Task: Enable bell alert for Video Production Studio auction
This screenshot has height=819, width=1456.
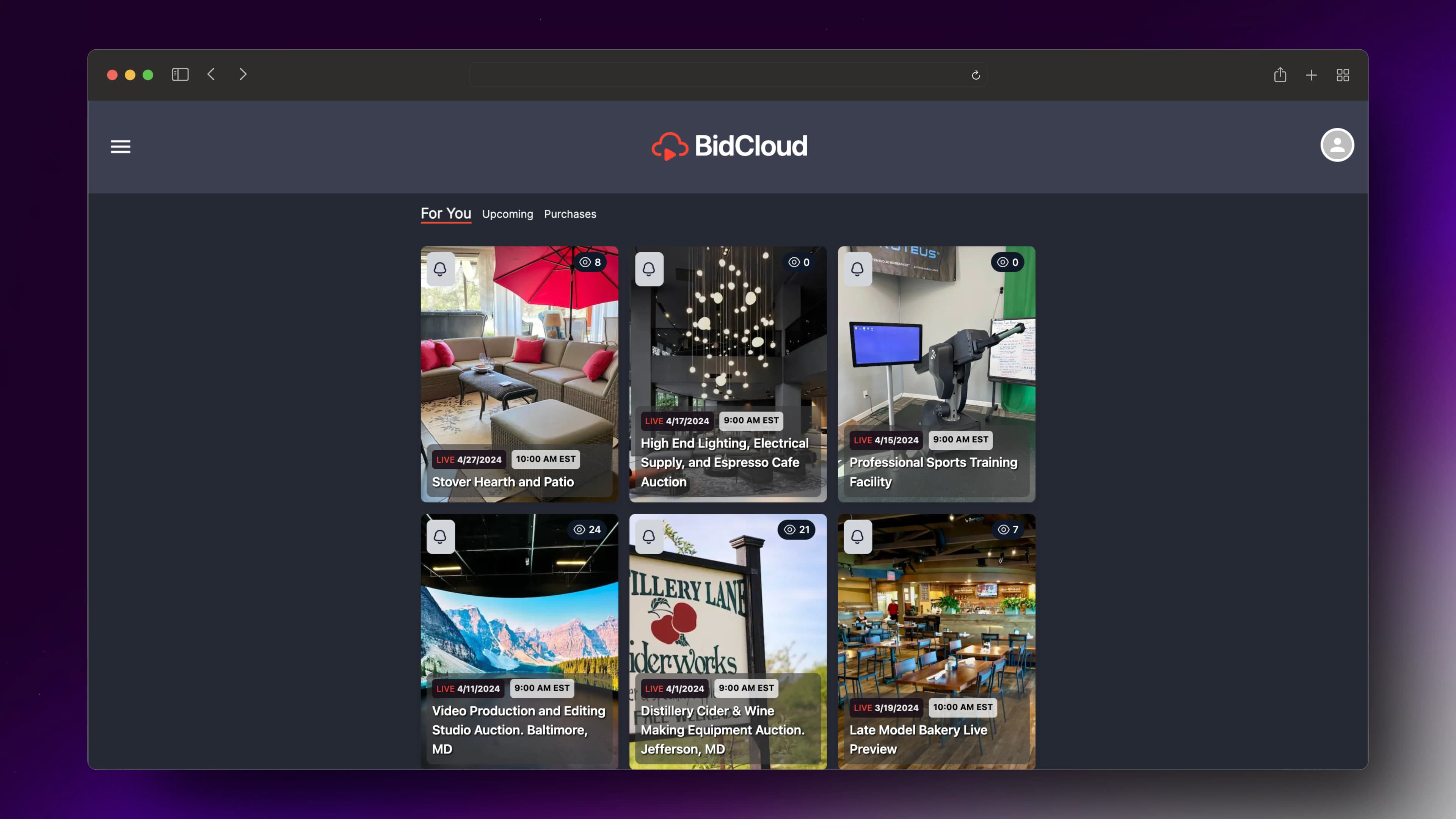Action: tap(440, 537)
